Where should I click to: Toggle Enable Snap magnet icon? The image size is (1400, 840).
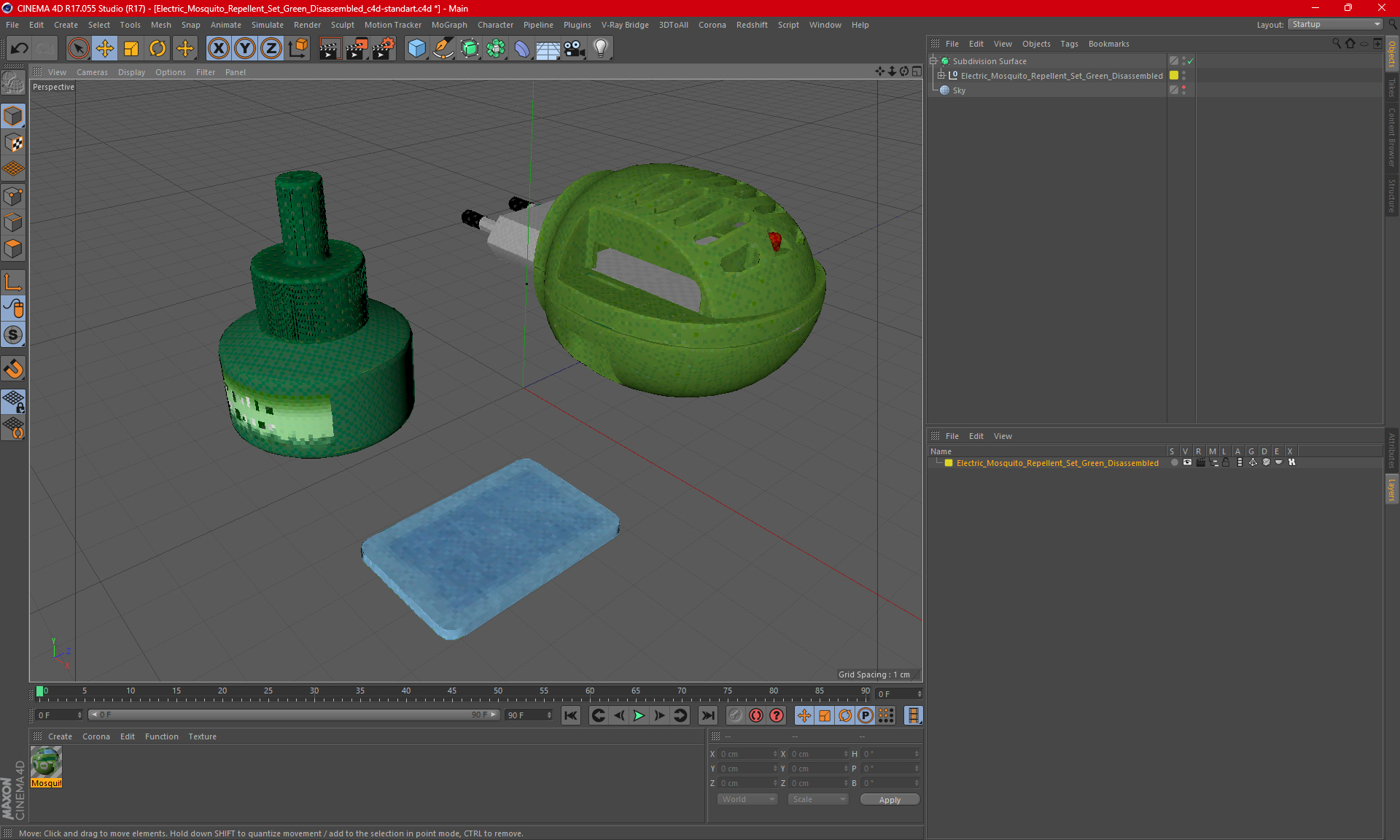click(x=13, y=369)
